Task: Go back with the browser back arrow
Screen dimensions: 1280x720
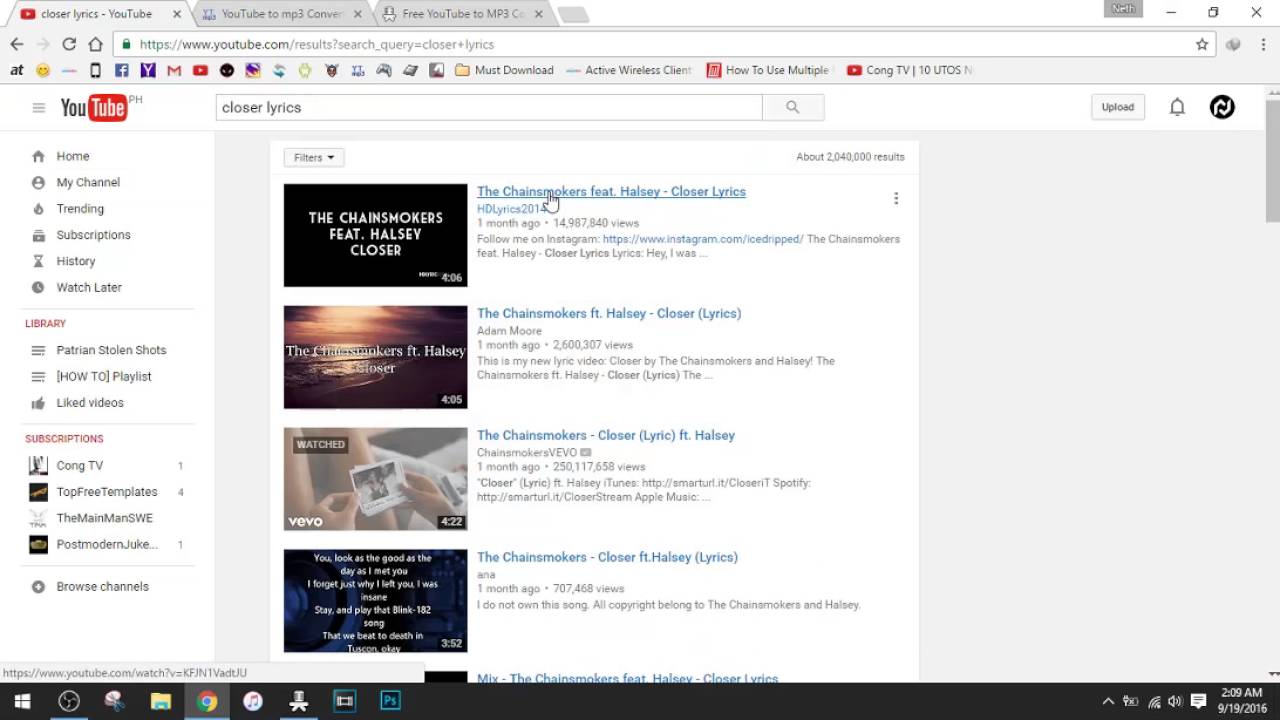Action: pyautogui.click(x=16, y=44)
